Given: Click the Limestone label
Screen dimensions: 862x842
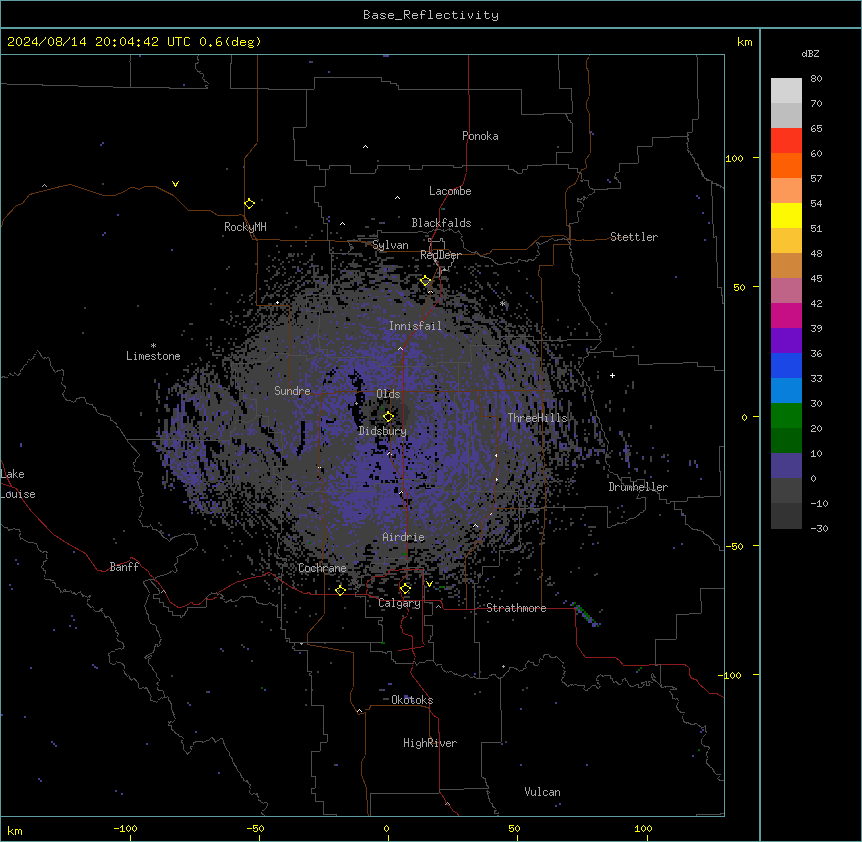Looking at the screenshot, I should pos(153,356).
